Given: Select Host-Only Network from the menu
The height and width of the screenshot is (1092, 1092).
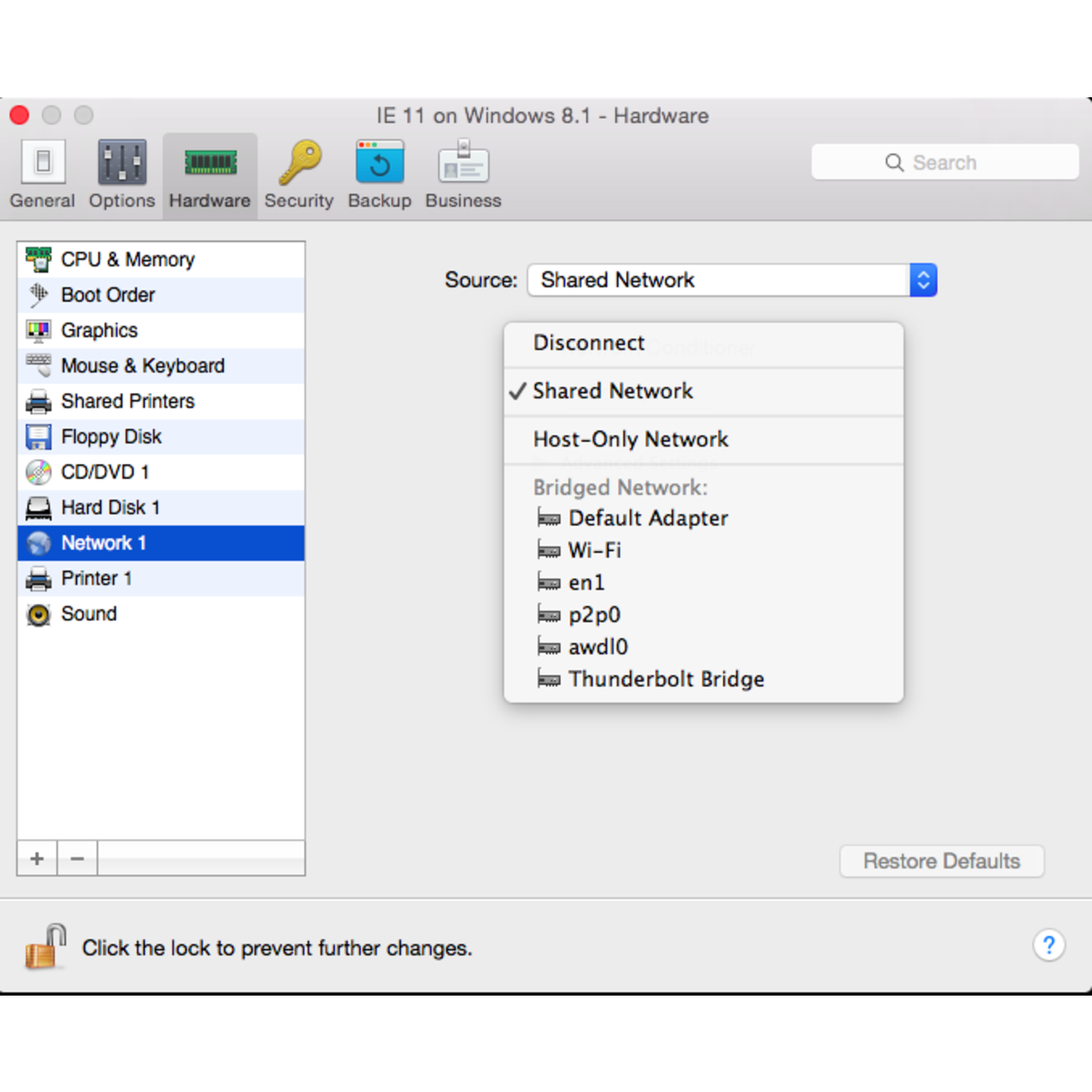Looking at the screenshot, I should pyautogui.click(x=630, y=439).
